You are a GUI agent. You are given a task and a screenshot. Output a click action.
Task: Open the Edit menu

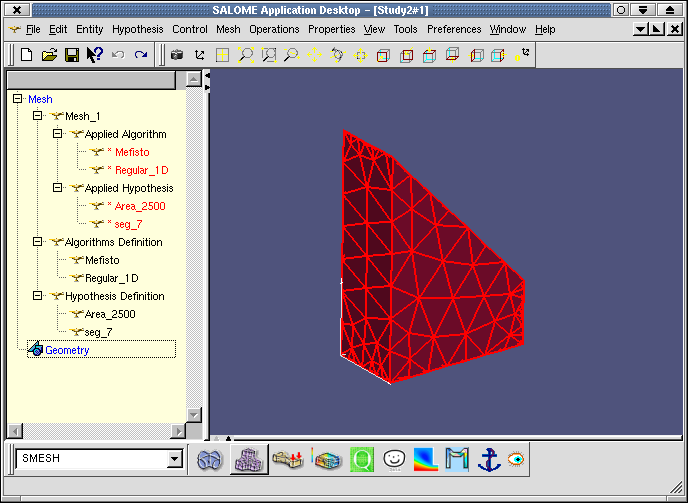coord(58,29)
